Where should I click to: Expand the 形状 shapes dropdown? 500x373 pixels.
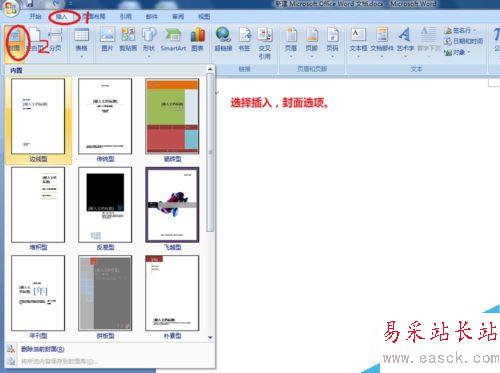tap(149, 43)
